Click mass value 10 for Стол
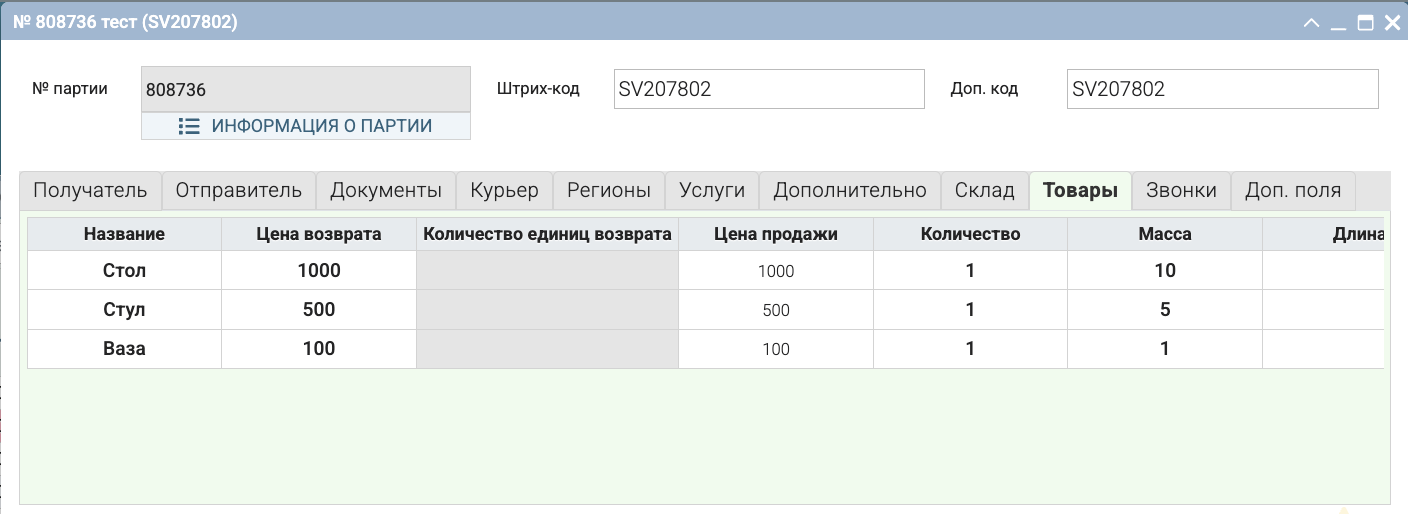This screenshot has width=1408, height=514. [1165, 270]
